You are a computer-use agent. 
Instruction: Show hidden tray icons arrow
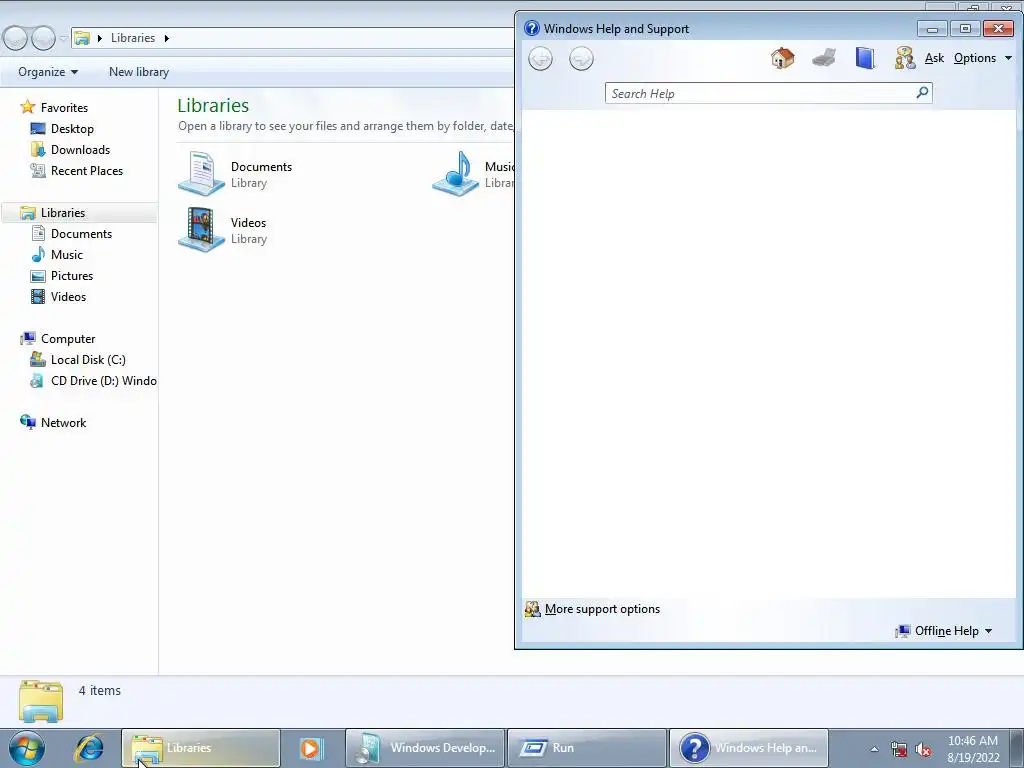click(874, 749)
